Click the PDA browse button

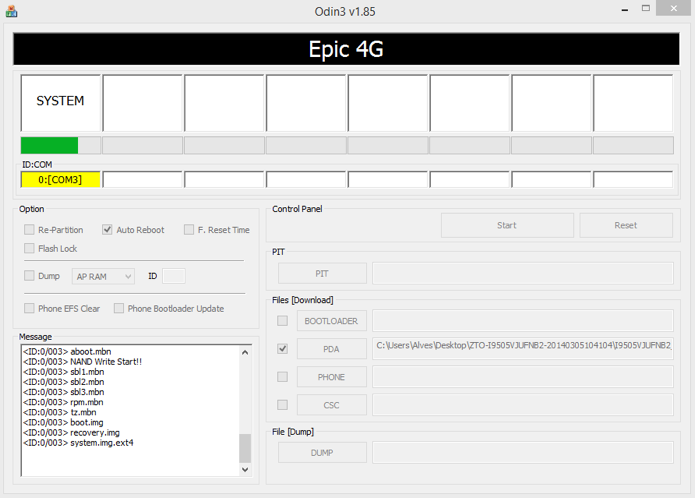pos(332,349)
